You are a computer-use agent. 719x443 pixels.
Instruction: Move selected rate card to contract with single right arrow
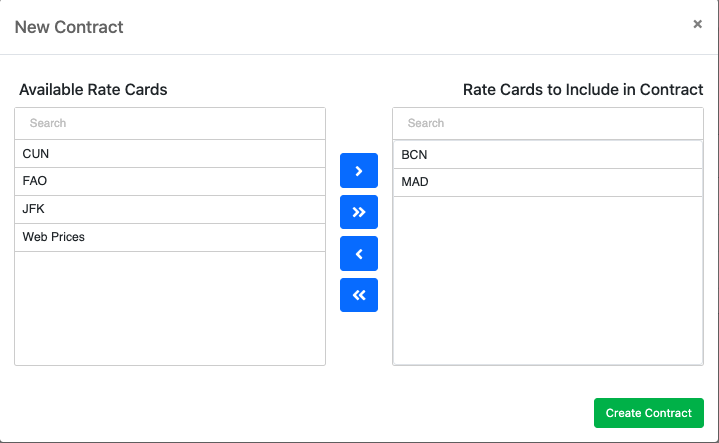tap(359, 171)
